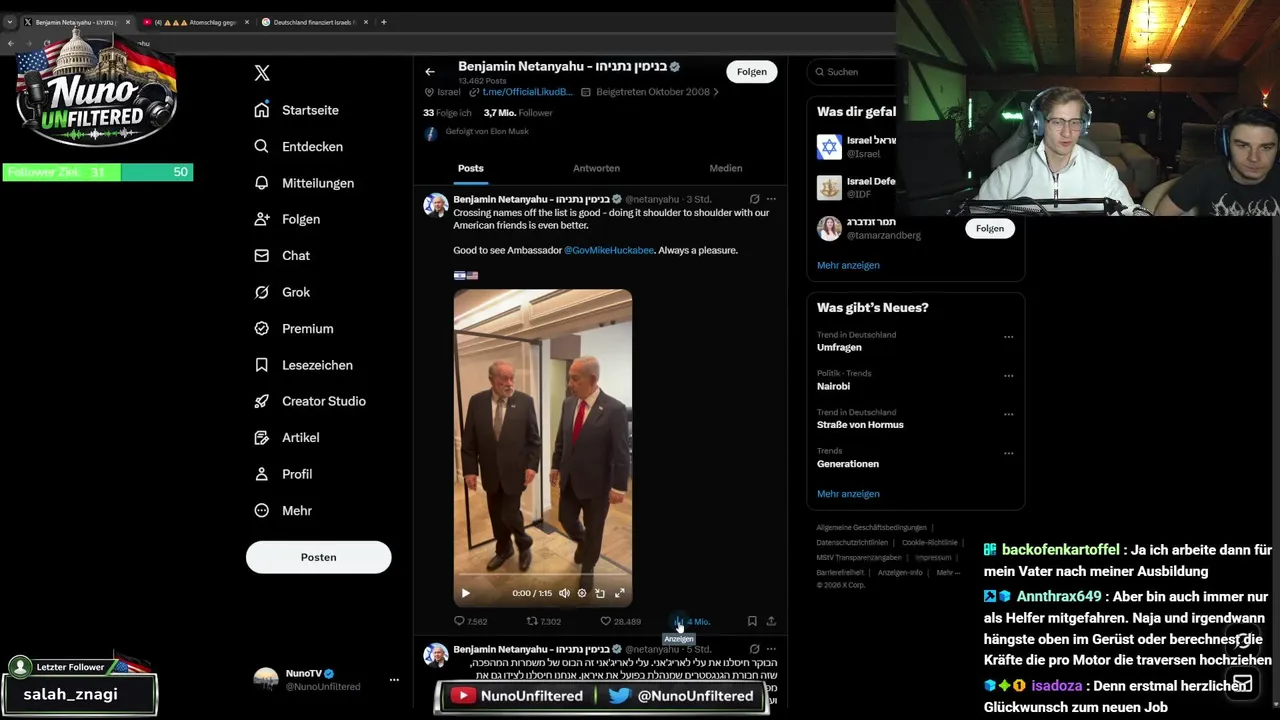This screenshot has height=720, width=1280.
Task: Open Profil in the sidebar
Action: point(283,474)
